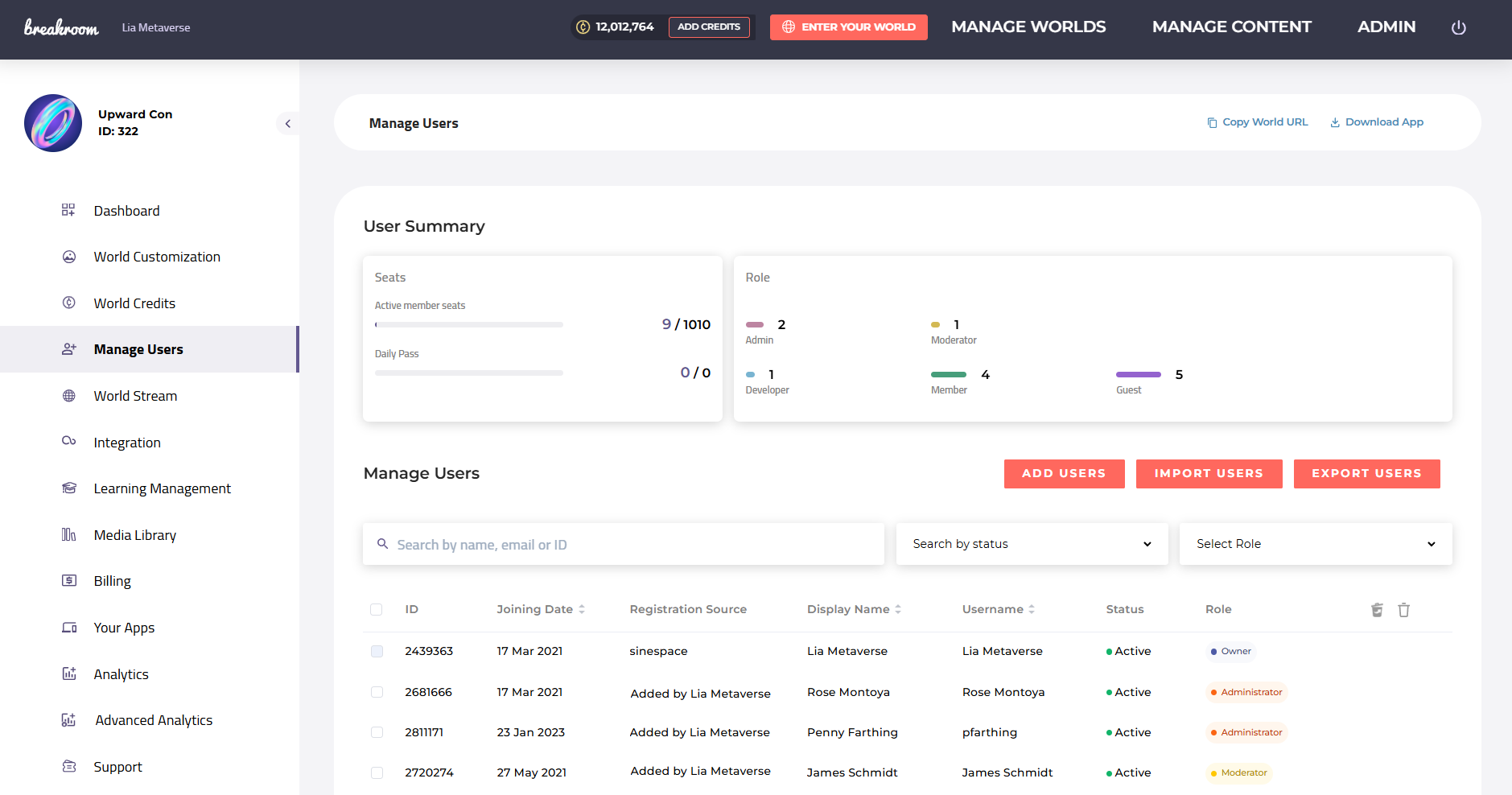Click the deactivate users trash-fill icon
The image size is (1512, 795).
point(1377,610)
